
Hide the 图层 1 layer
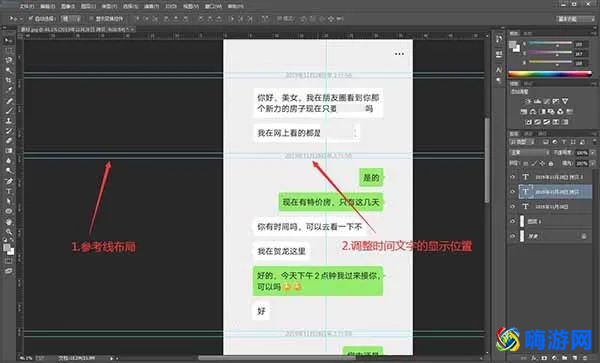[x=513, y=221]
